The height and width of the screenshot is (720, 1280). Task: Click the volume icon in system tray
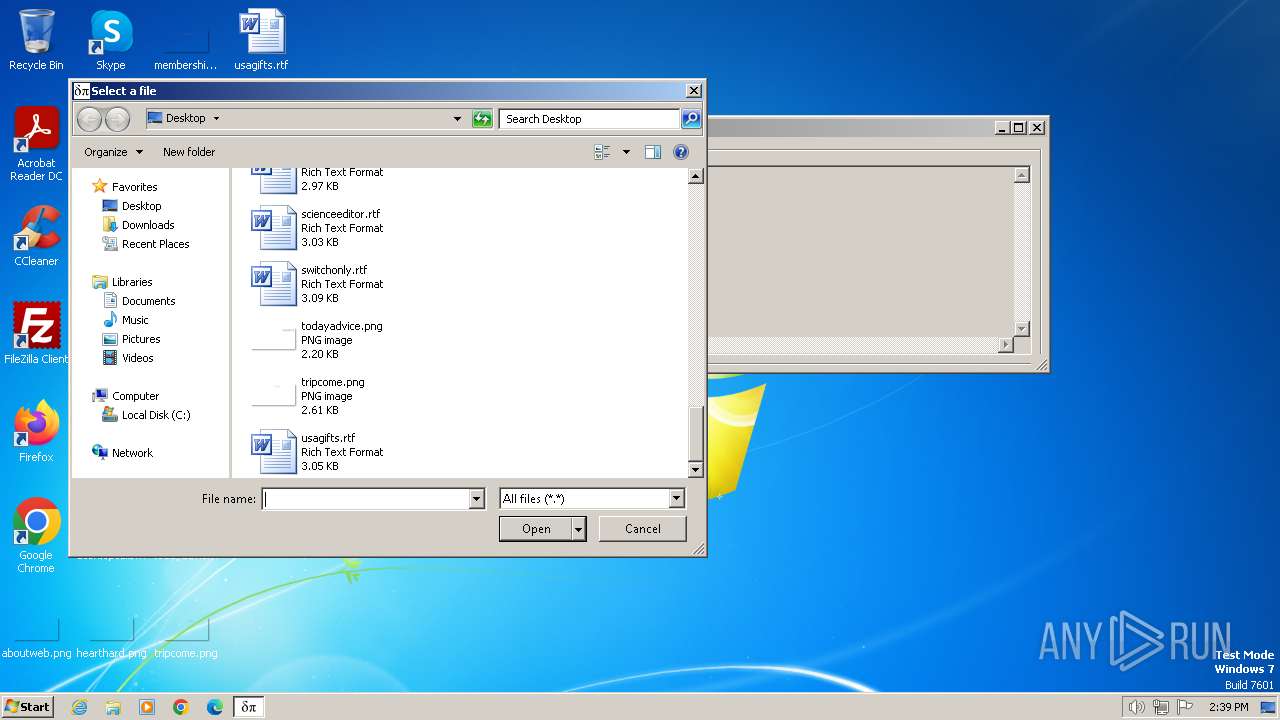click(x=1136, y=707)
